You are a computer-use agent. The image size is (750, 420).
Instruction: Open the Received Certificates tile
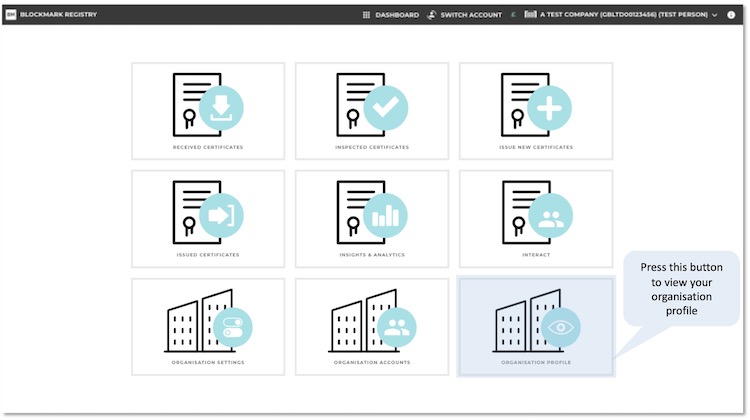(207, 110)
